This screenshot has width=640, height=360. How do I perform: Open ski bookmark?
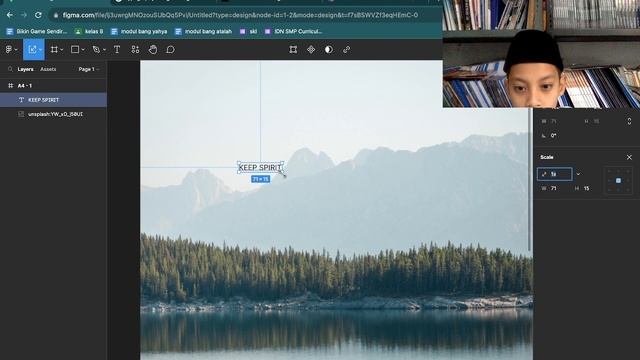[x=249, y=31]
